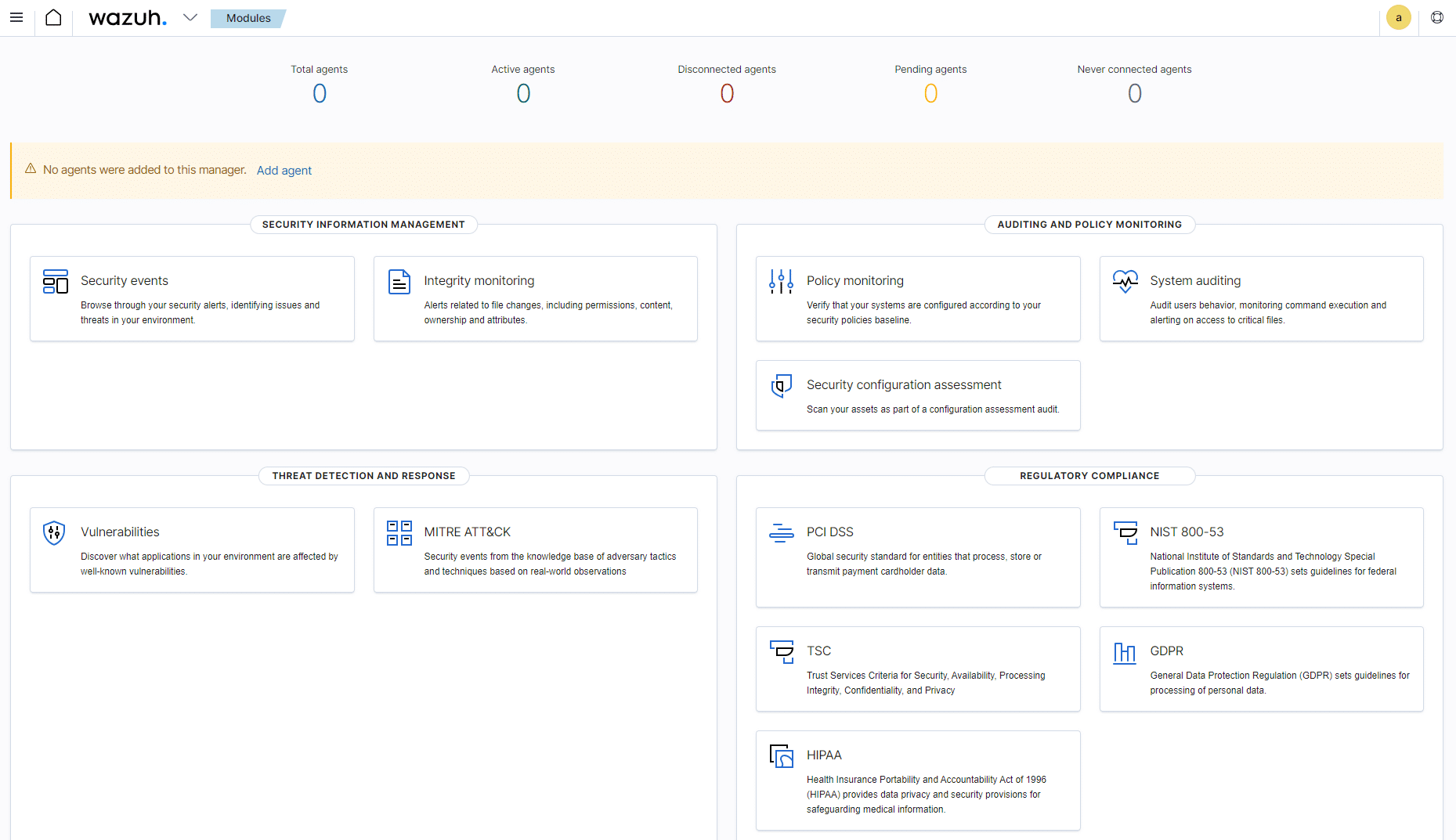Click the Threat Detection and Response heading
Image resolution: width=1456 pixels, height=840 pixels.
click(363, 476)
